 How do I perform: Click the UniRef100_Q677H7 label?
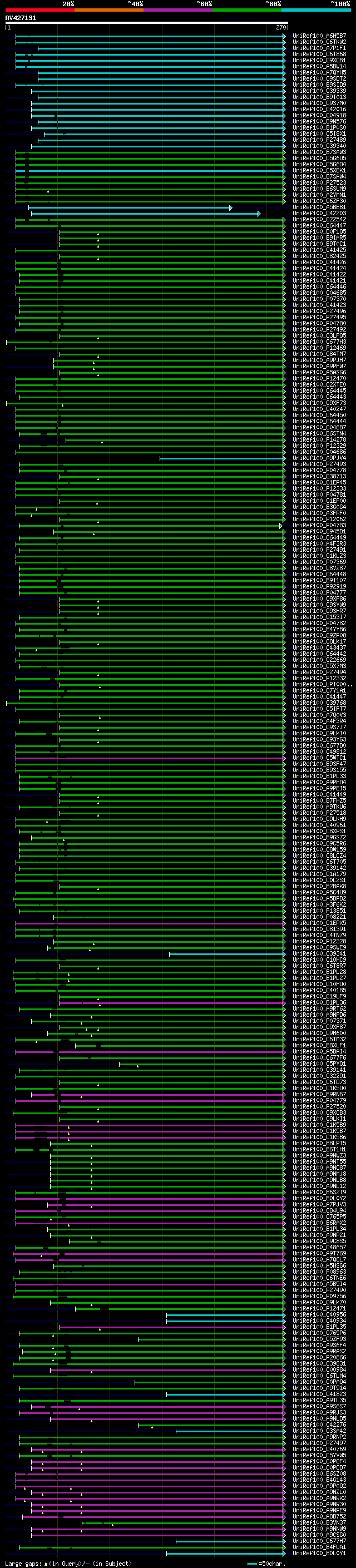click(x=319, y=1541)
